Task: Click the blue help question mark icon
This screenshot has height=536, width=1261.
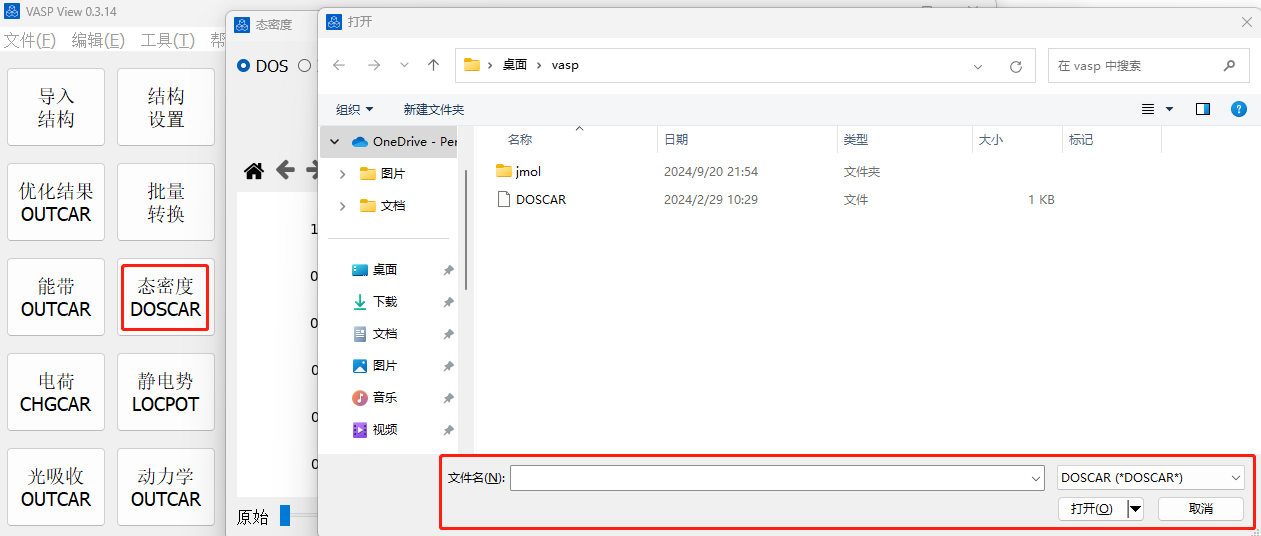Action: click(x=1238, y=109)
